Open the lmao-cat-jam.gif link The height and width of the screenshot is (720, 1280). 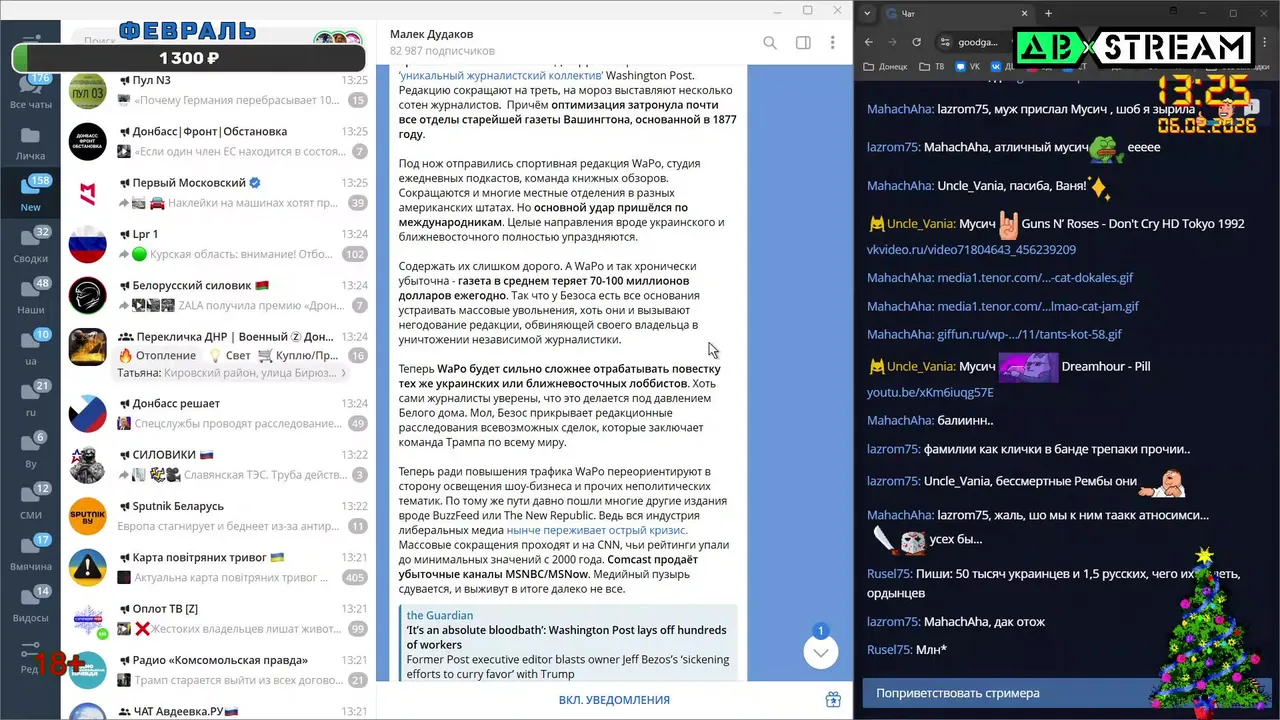pyautogui.click(x=1038, y=306)
